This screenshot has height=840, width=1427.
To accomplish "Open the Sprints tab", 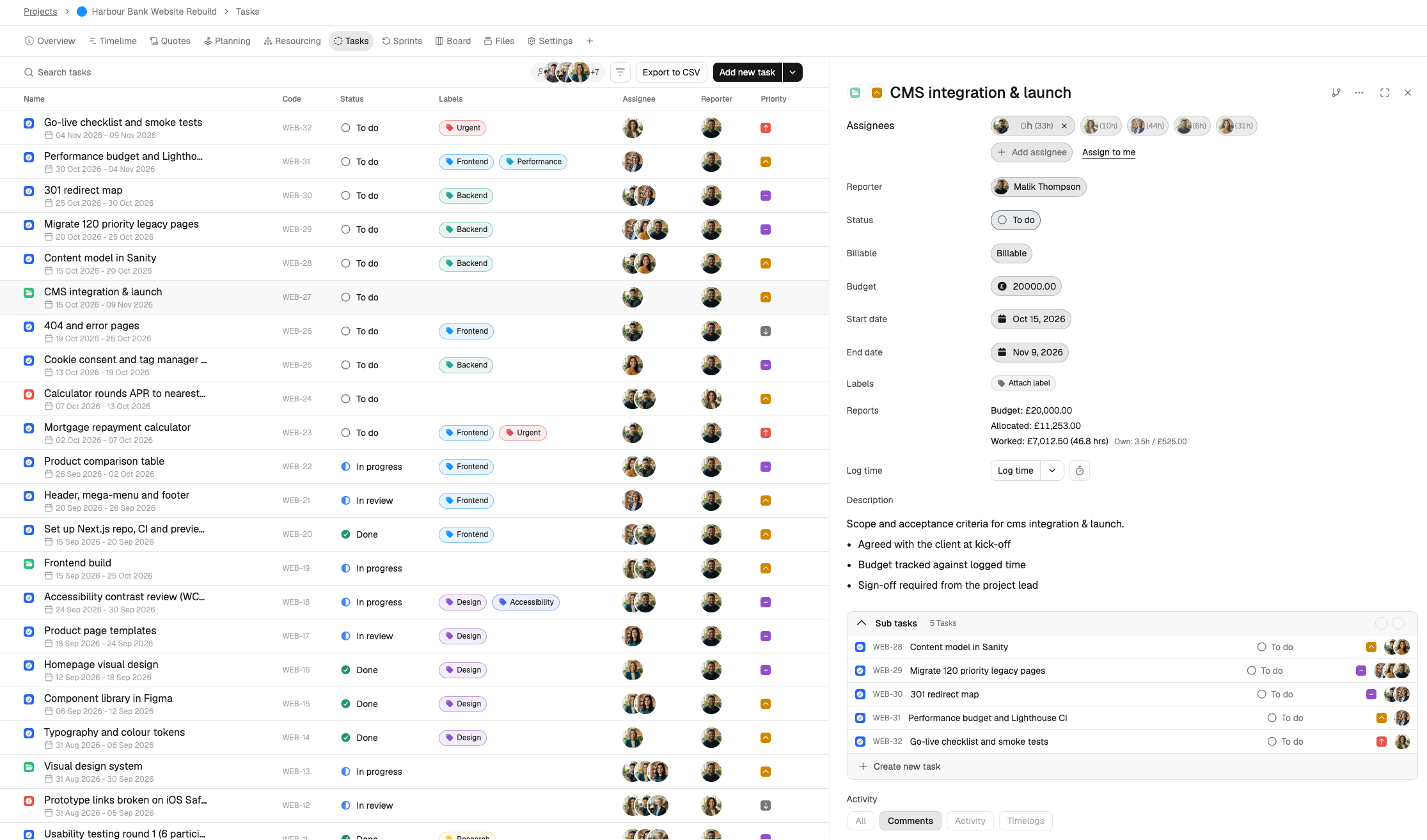I will 402,41.
